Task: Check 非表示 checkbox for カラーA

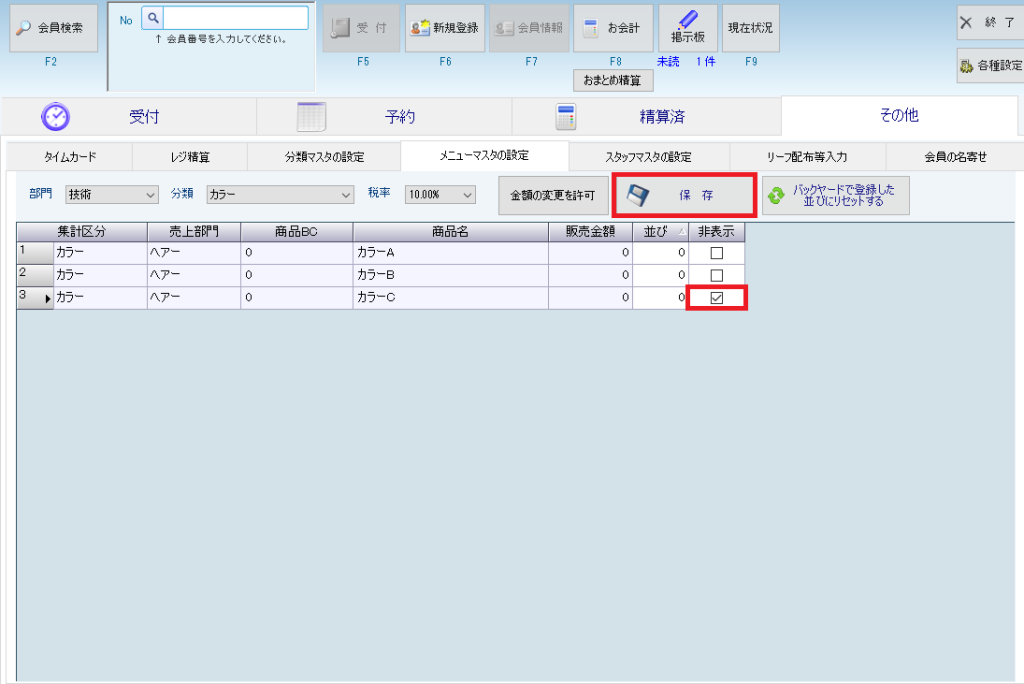Action: coord(716,253)
